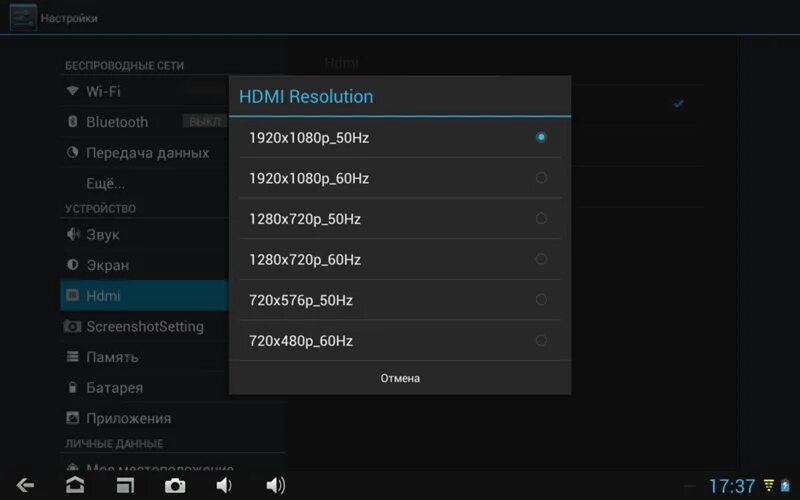The width and height of the screenshot is (800, 500).
Task: Click the 1920x1080p_50Hz label text
Action: coord(309,138)
